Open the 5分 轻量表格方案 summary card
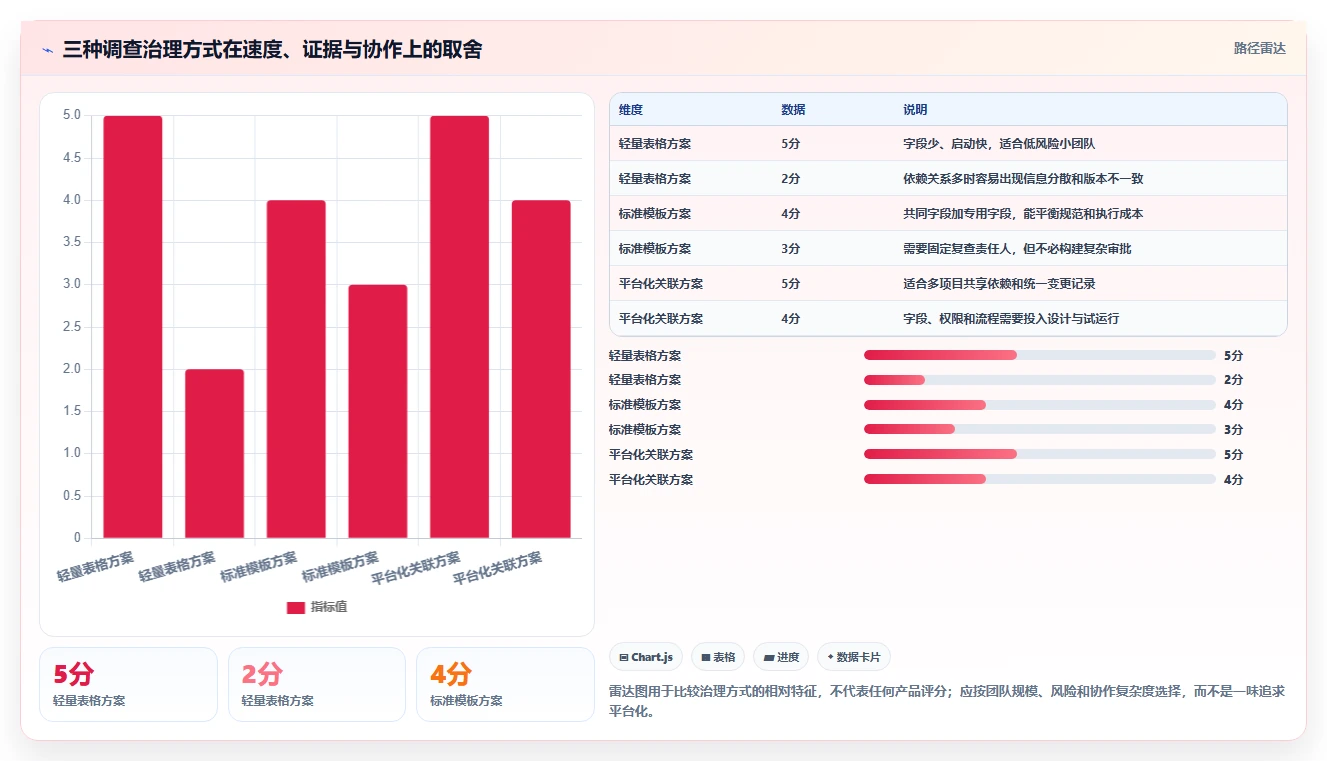The width and height of the screenshot is (1327, 761). click(x=128, y=684)
